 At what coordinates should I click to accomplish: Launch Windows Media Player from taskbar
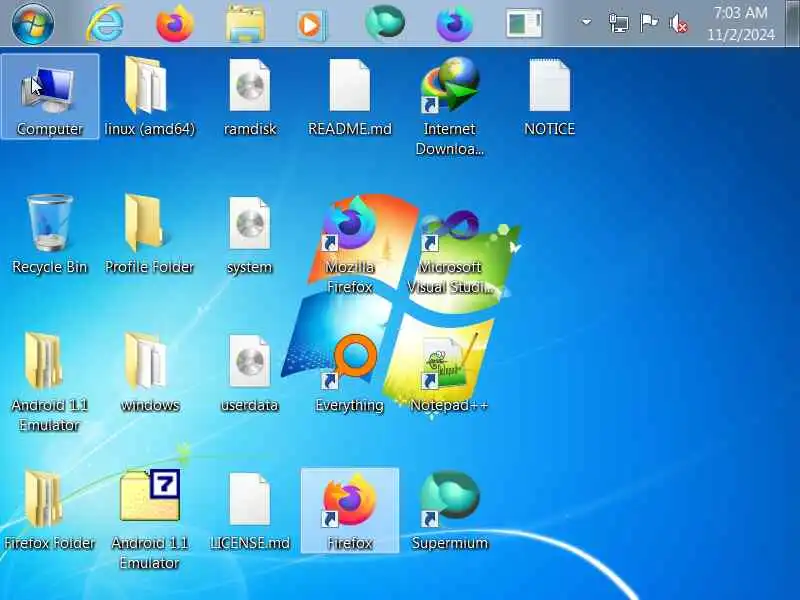click(311, 23)
